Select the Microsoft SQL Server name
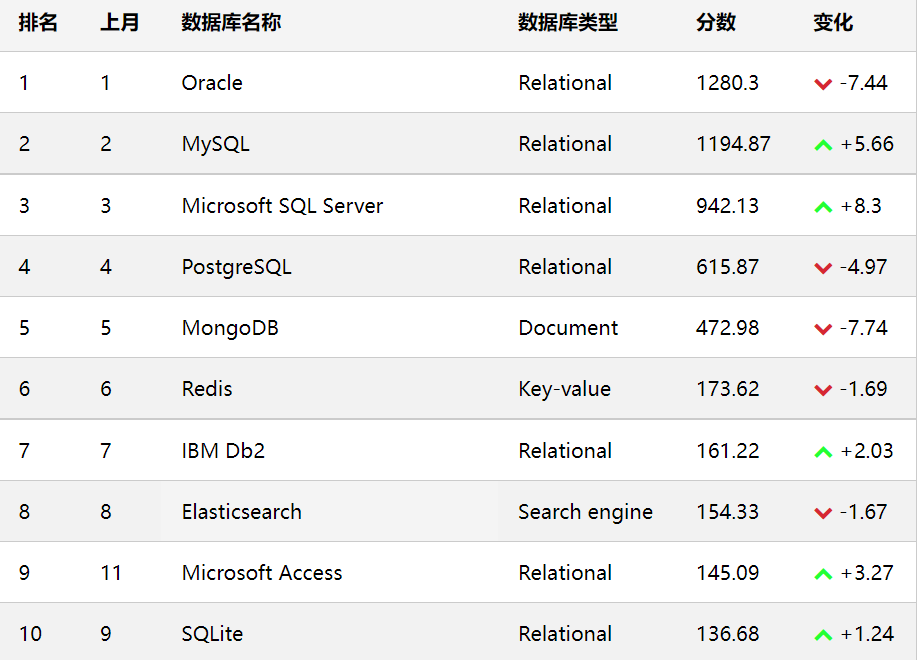This screenshot has height=660, width=917. [x=282, y=206]
